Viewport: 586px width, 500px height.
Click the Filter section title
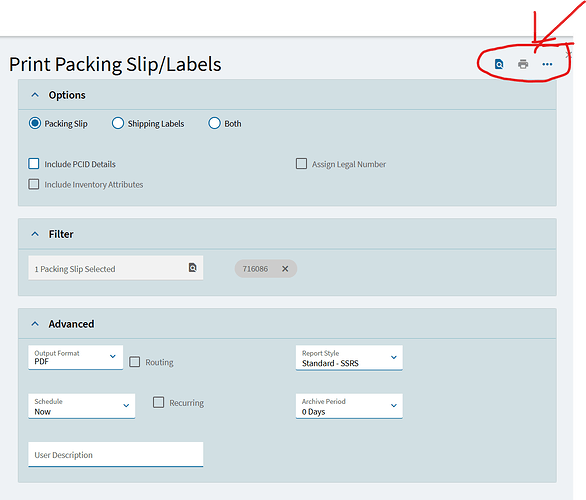pyautogui.click(x=61, y=234)
